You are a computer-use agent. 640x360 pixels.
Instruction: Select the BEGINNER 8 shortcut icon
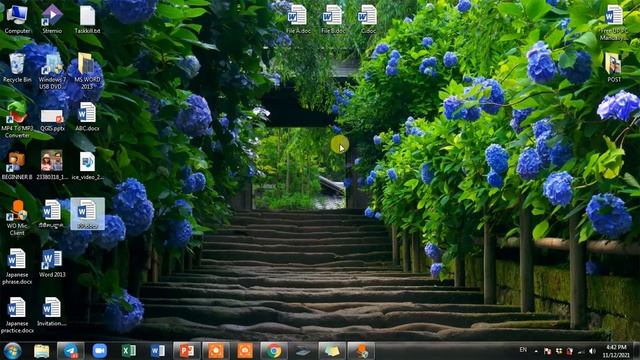17,165
